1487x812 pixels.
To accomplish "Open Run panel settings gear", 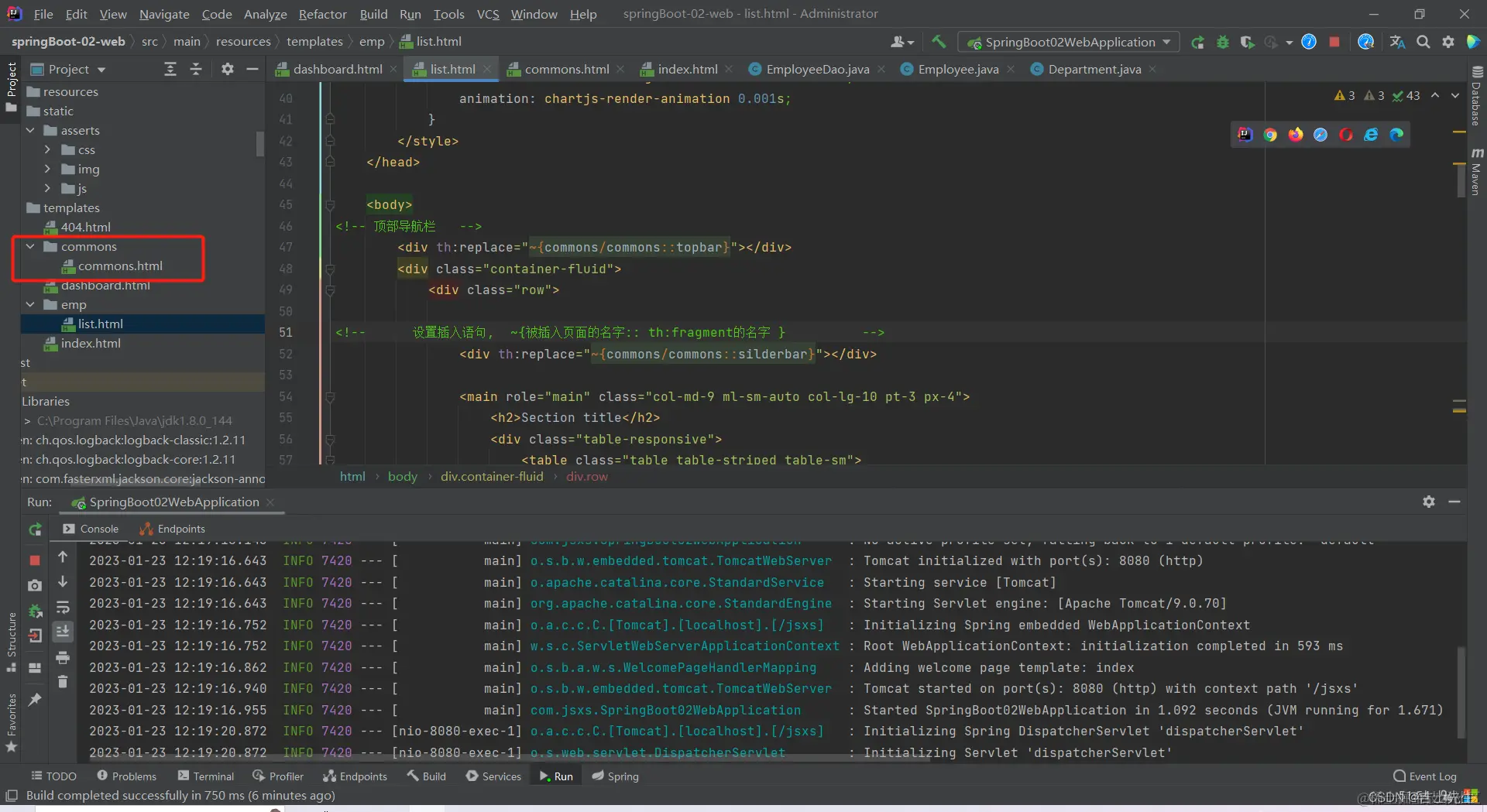I will click(1429, 502).
